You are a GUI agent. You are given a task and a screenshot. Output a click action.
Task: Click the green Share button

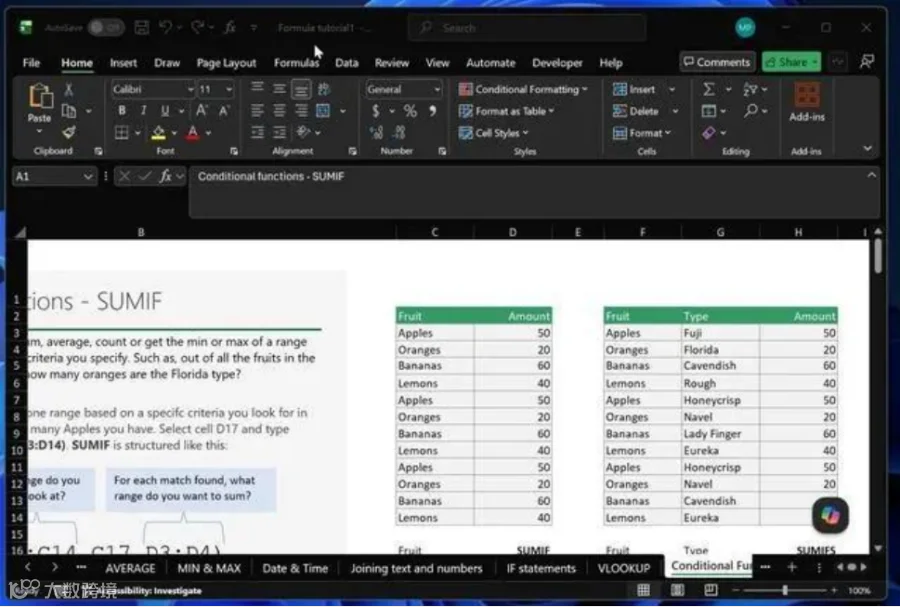(792, 61)
